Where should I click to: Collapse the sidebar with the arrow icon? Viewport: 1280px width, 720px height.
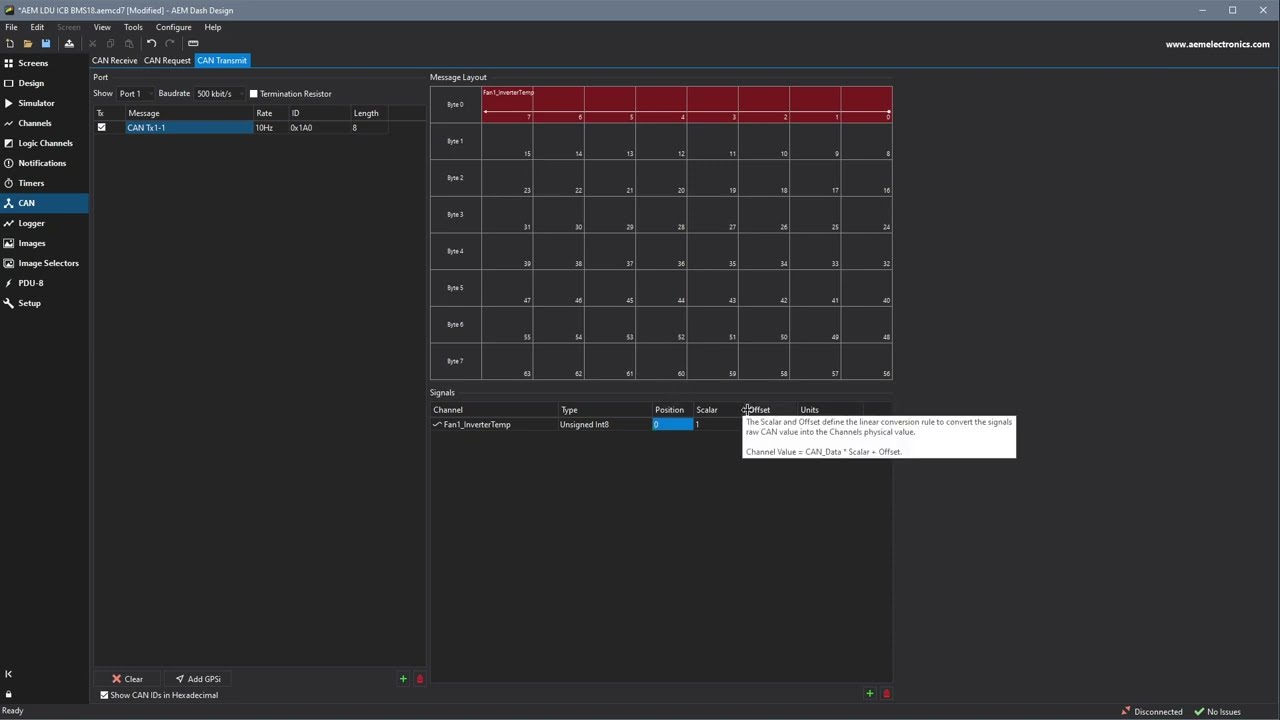[8, 674]
